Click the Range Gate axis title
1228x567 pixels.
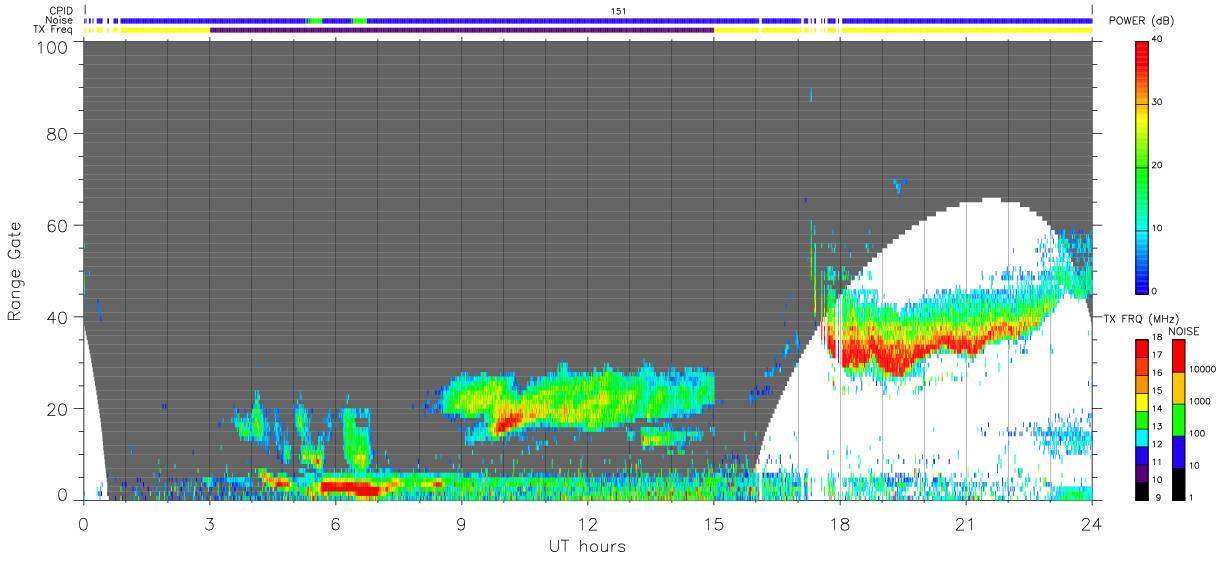point(15,271)
